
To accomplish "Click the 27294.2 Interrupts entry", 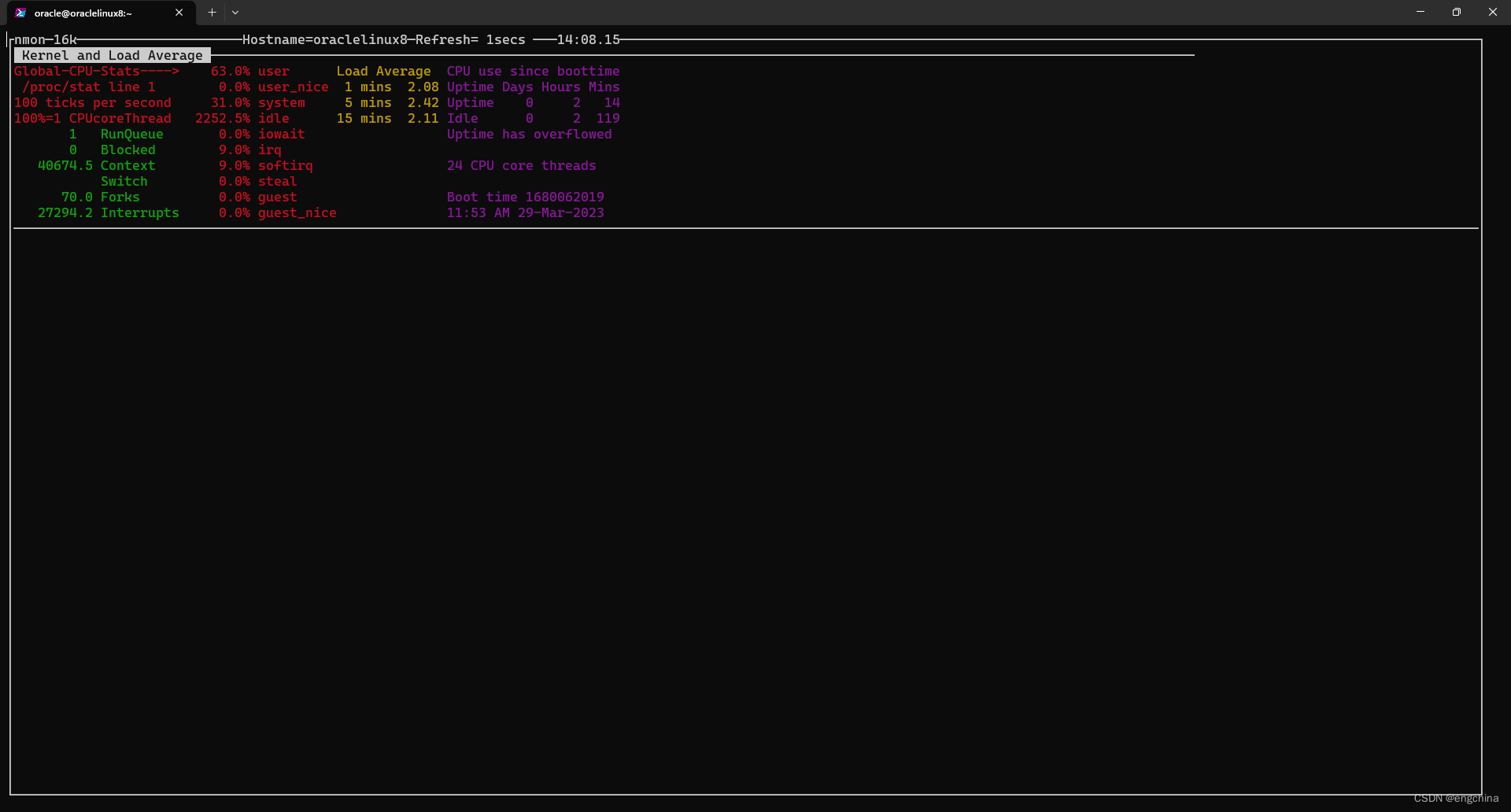I will point(109,212).
